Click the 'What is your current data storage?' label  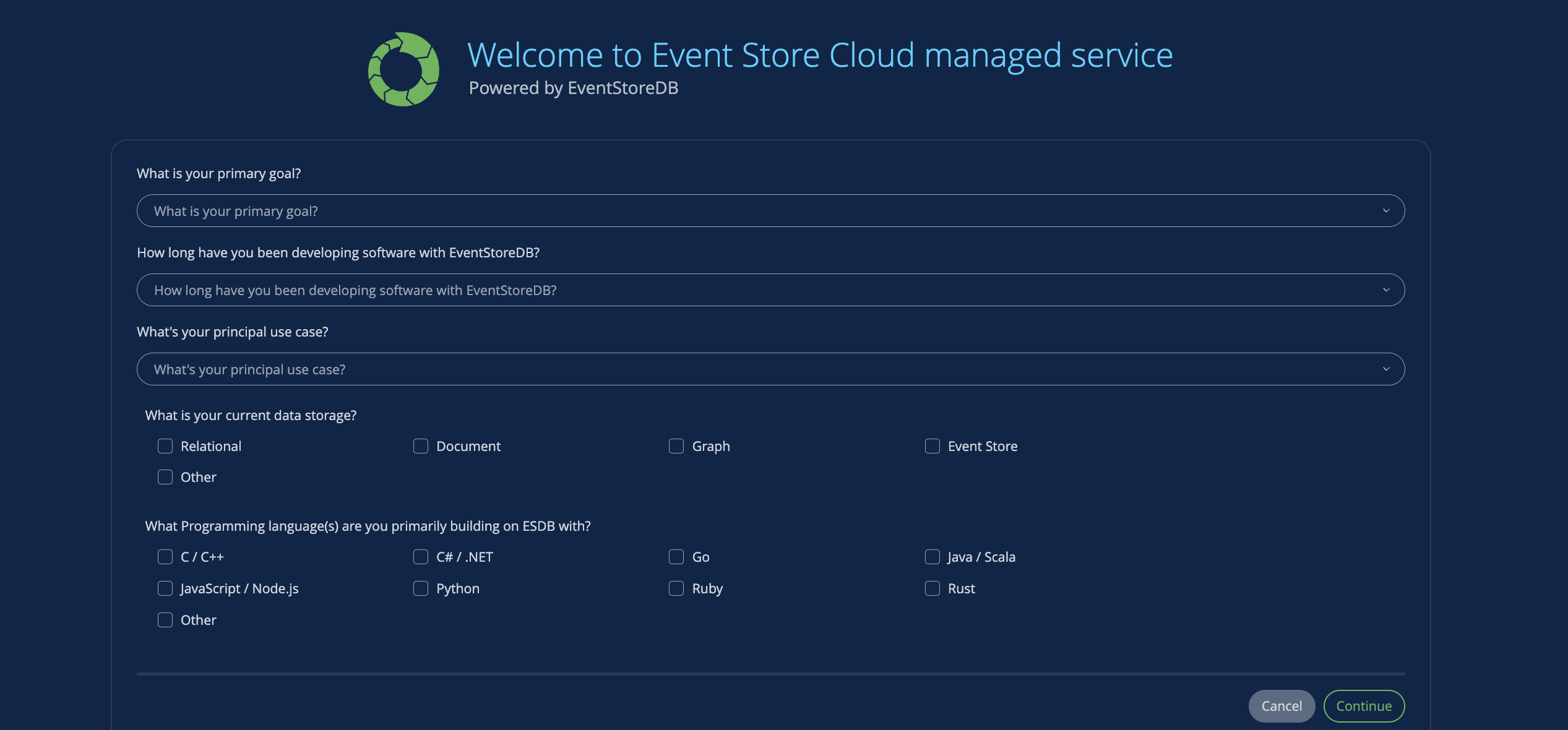[251, 415]
